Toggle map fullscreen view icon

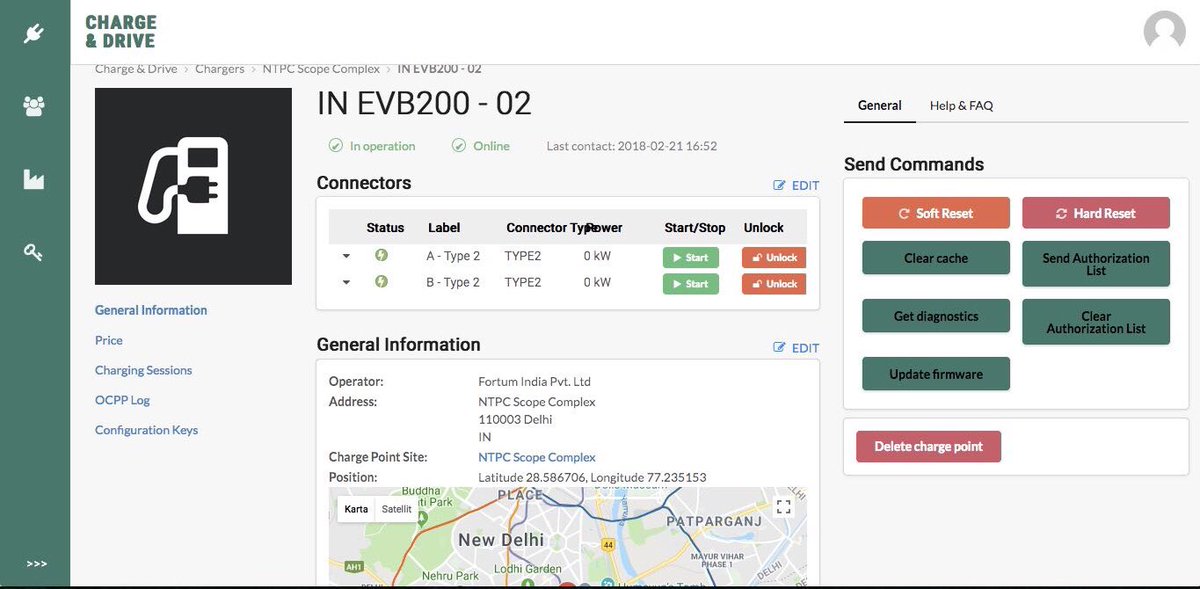[x=784, y=506]
